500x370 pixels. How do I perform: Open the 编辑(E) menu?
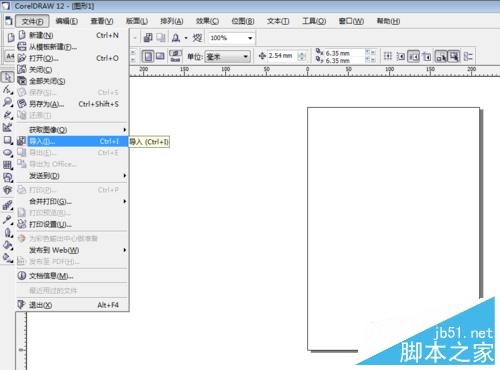coord(67,21)
